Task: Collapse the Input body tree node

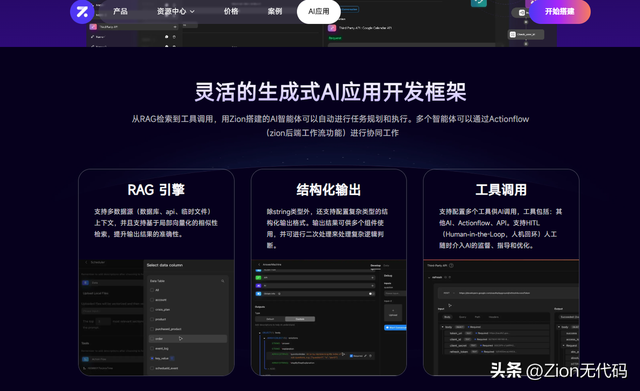Action: [442, 327]
